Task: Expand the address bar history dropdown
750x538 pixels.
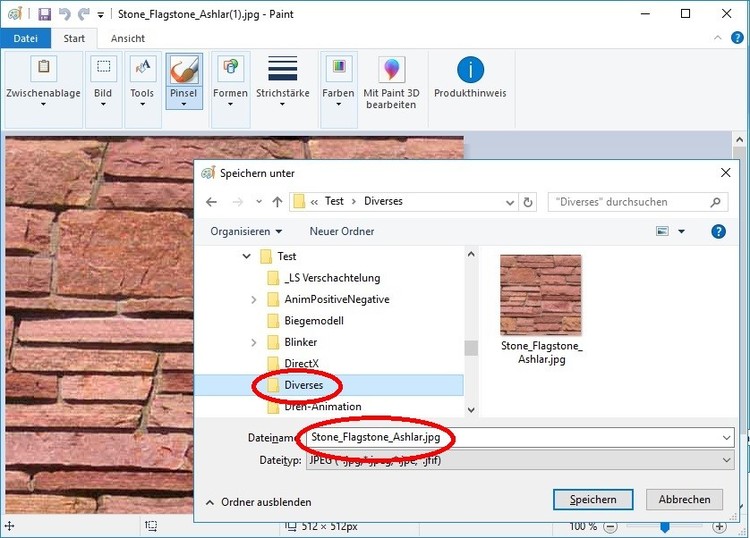Action: click(510, 202)
